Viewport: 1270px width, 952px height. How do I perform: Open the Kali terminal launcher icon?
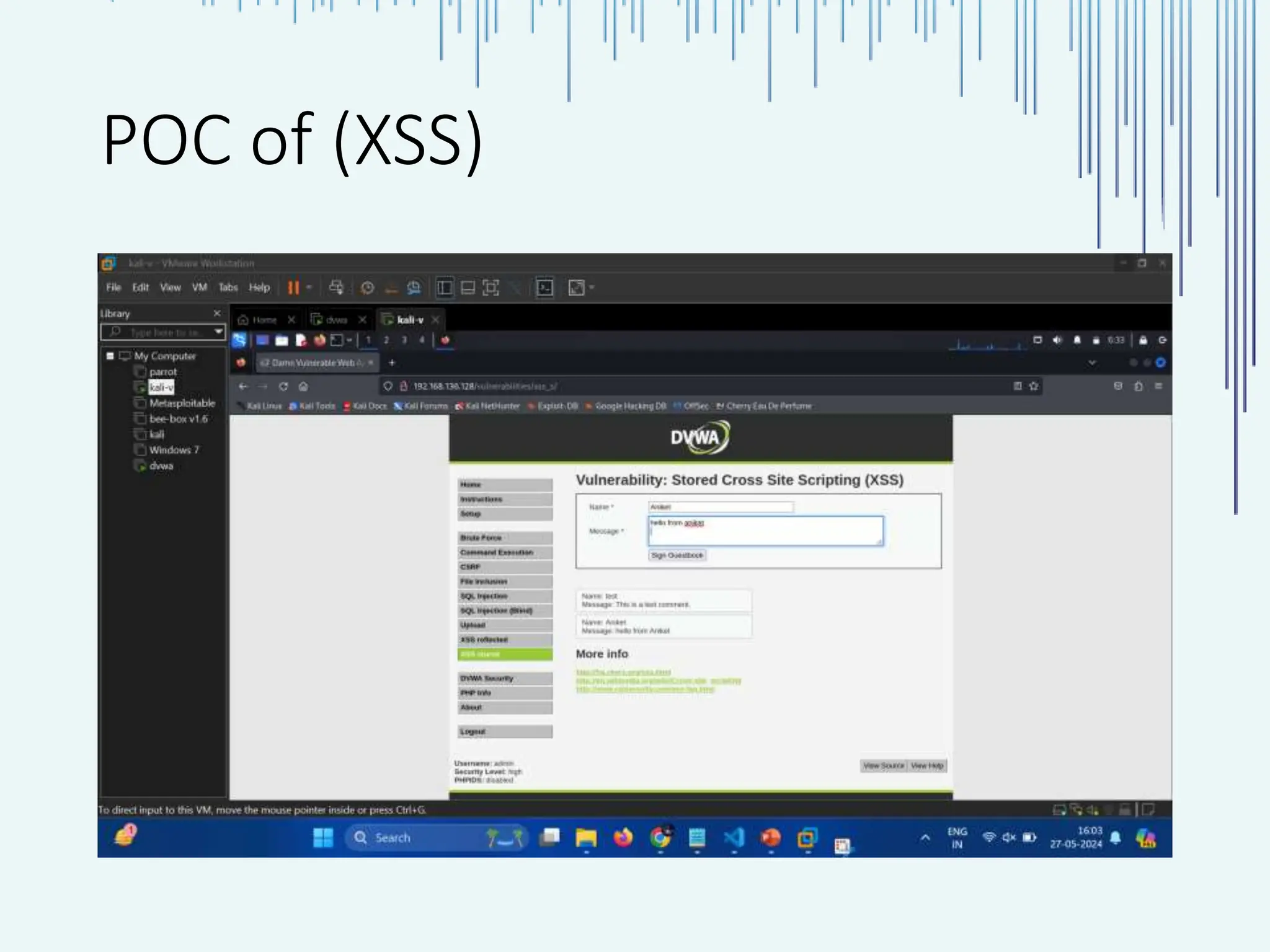click(x=337, y=340)
